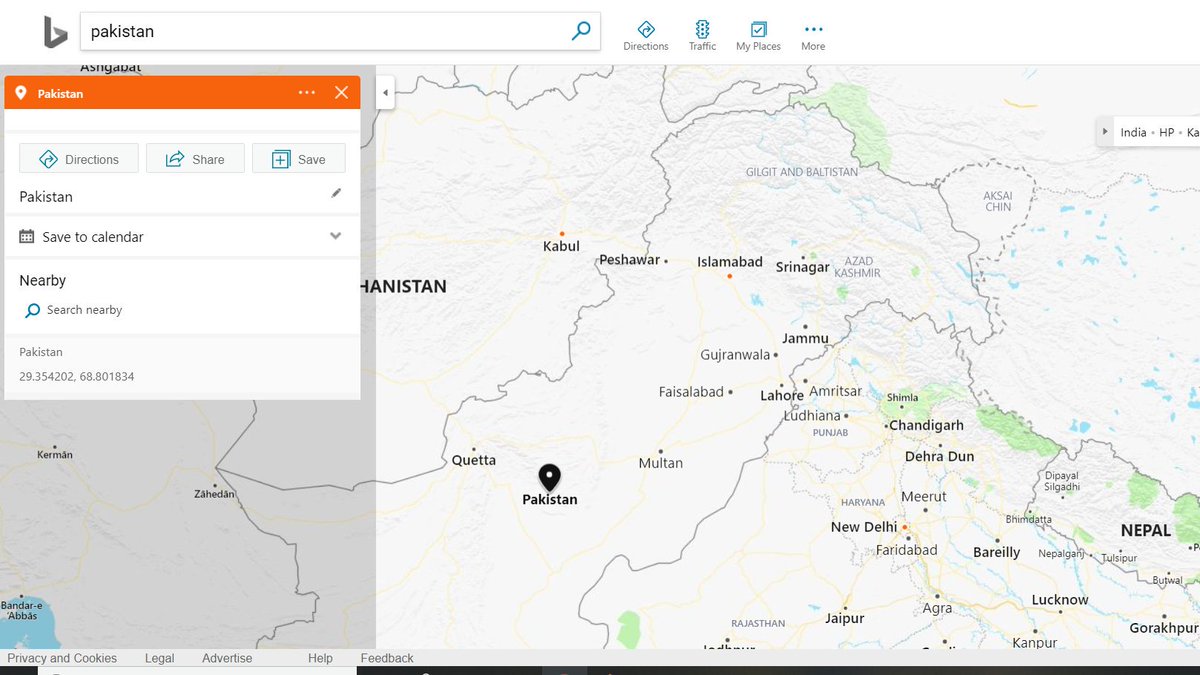Click the NEPAL country label
Screen dimensions: 1200x675
coord(1146,530)
